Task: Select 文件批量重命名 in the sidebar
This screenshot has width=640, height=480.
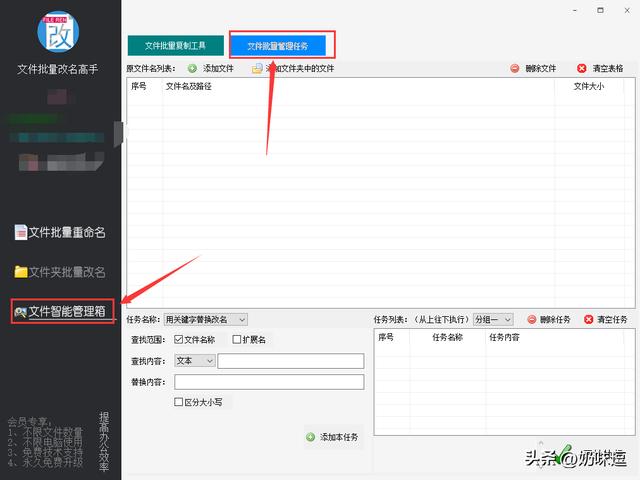Action: coord(60,232)
